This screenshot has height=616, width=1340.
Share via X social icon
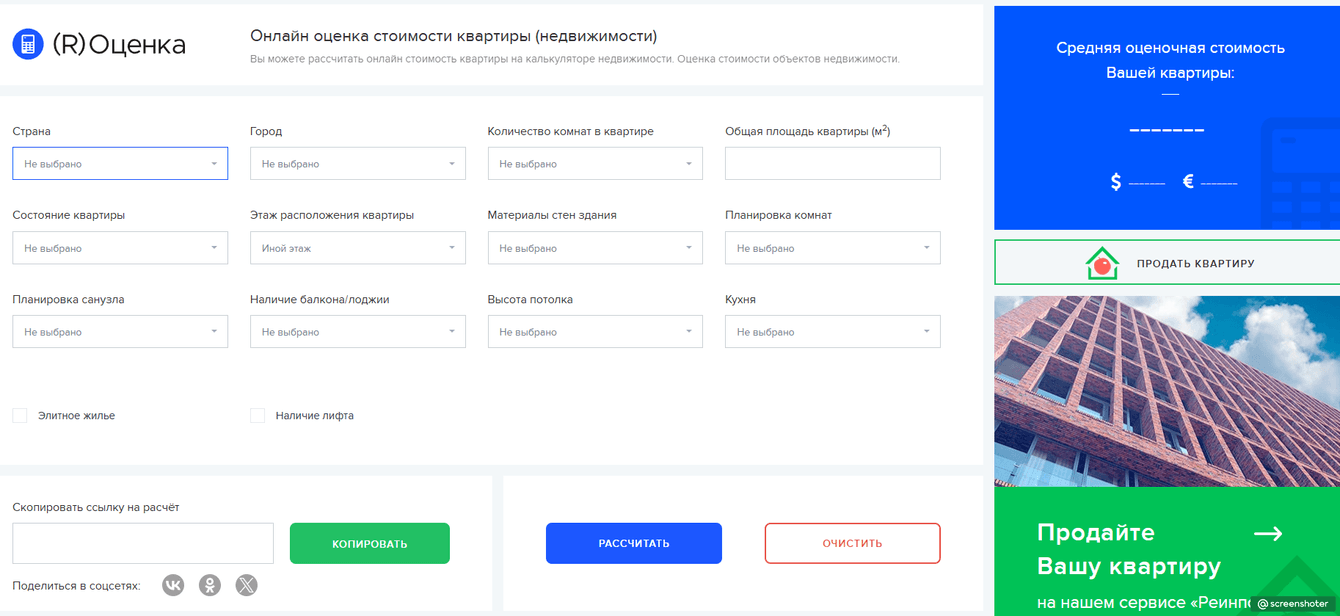[x=247, y=585]
